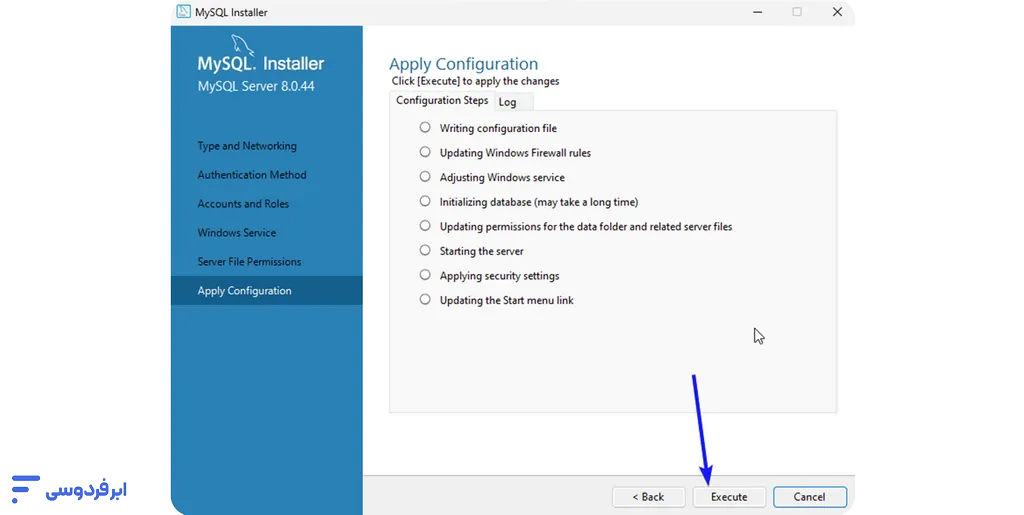Open the Configuration Steps tab

[x=442, y=101]
